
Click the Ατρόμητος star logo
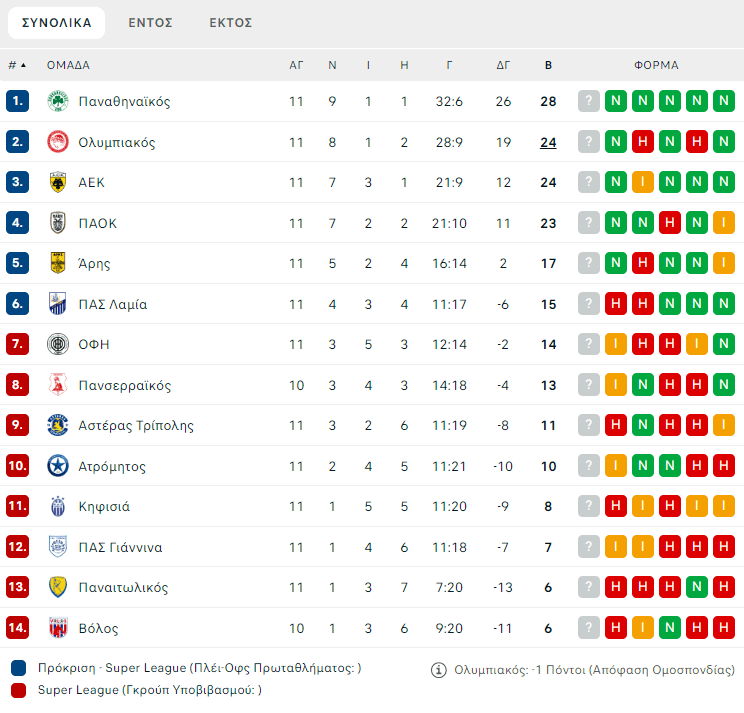click(x=58, y=466)
